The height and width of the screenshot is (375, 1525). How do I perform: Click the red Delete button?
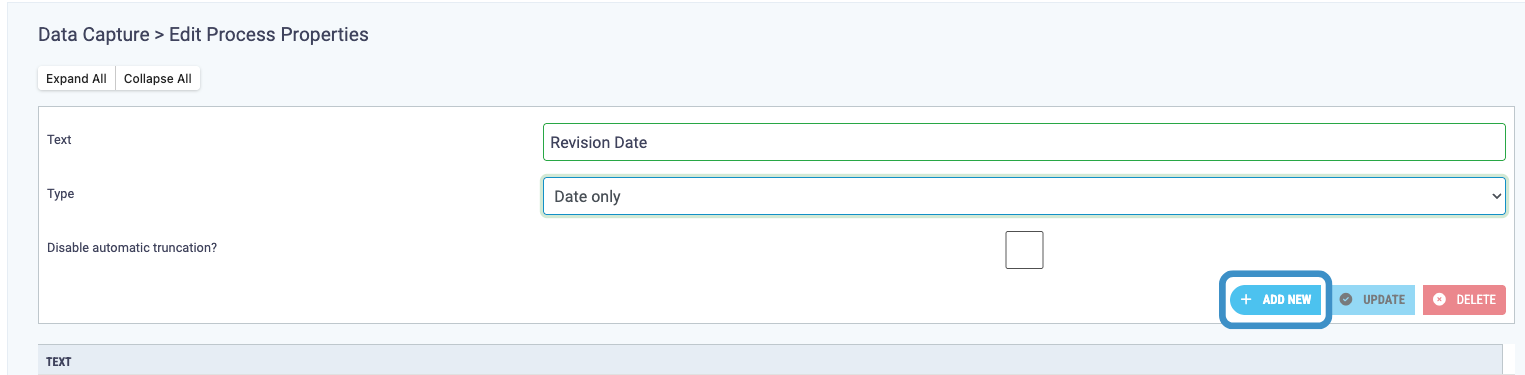1464,299
